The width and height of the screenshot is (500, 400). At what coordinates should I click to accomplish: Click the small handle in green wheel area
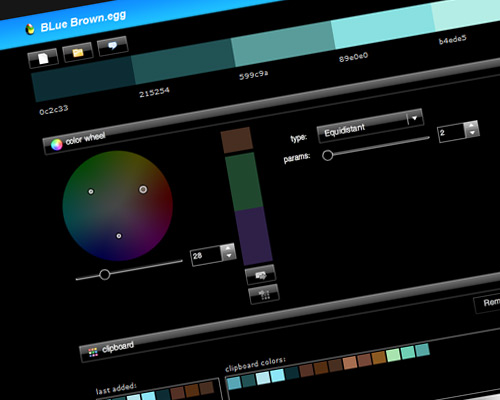pyautogui.click(x=91, y=191)
